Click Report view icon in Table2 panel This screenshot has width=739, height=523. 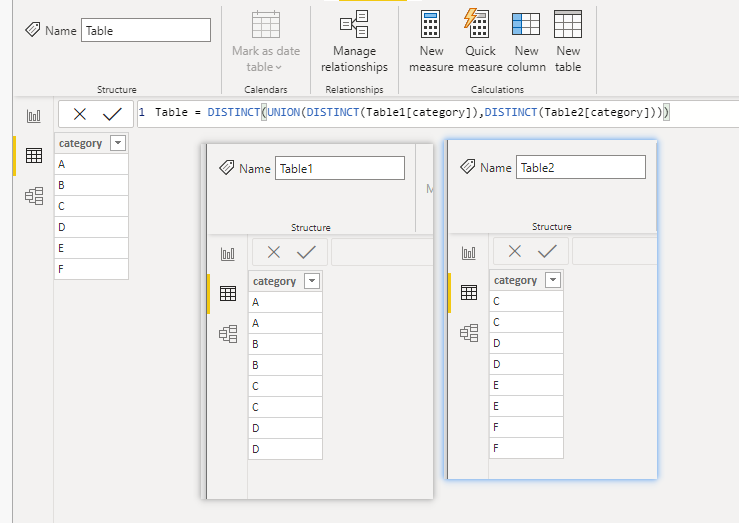[468, 253]
